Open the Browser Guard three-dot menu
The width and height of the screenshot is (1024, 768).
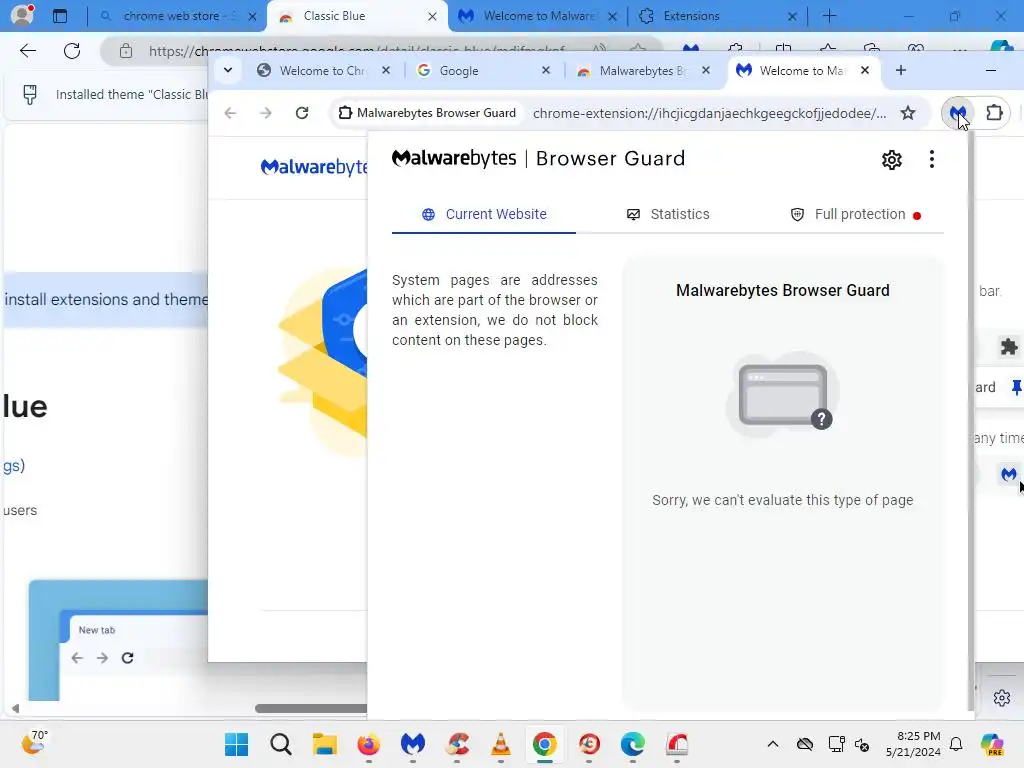point(931,159)
